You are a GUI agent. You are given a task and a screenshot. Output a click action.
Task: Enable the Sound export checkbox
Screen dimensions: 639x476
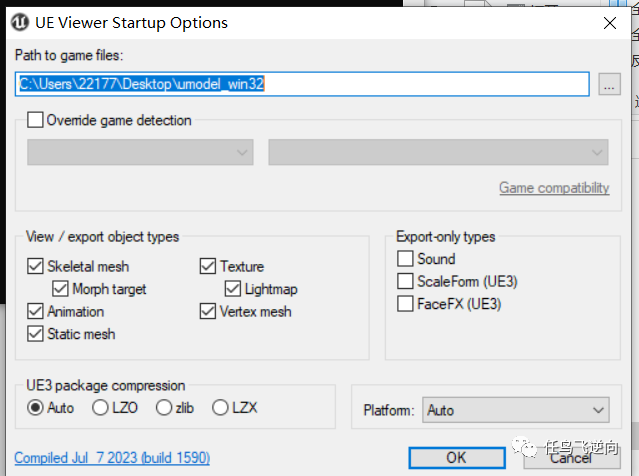tap(405, 258)
